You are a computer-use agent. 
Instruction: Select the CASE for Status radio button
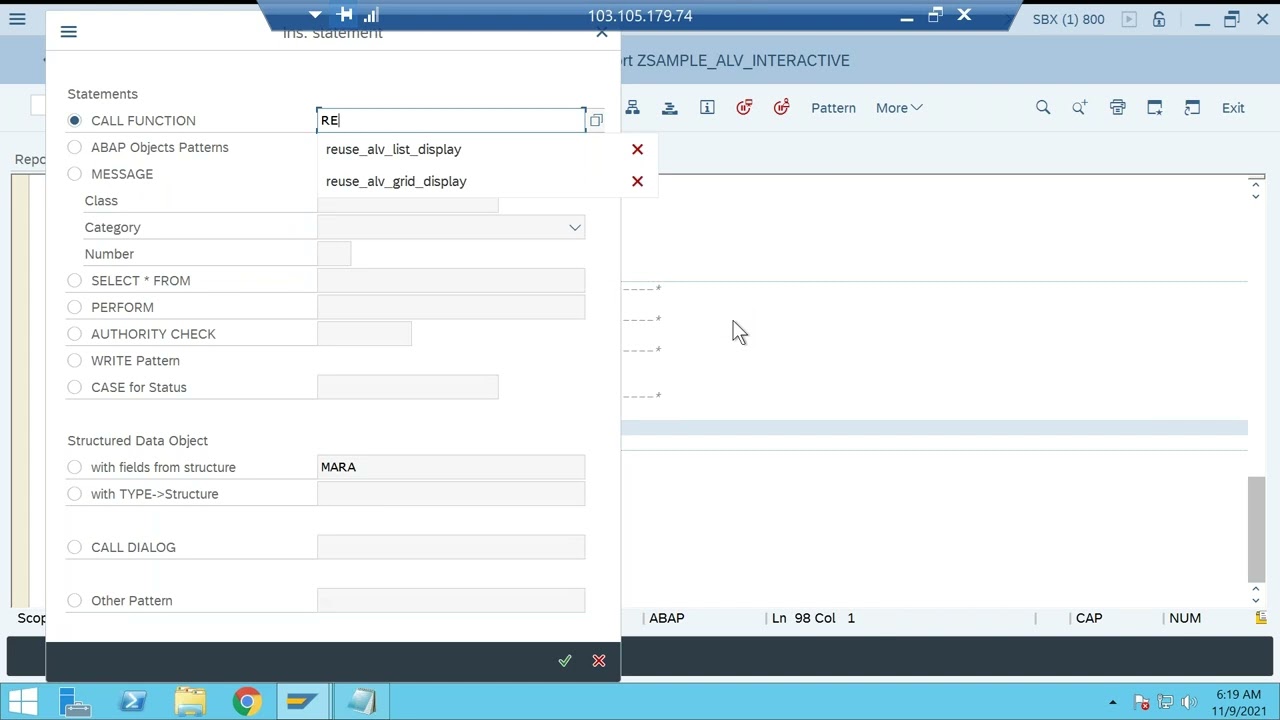pos(75,387)
